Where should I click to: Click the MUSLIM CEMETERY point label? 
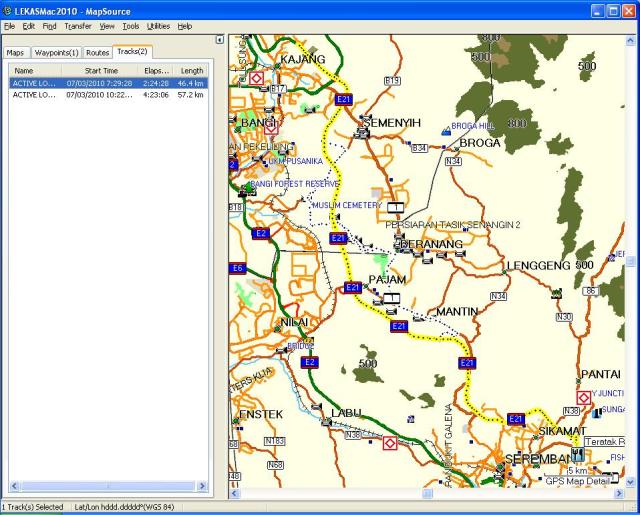[347, 205]
